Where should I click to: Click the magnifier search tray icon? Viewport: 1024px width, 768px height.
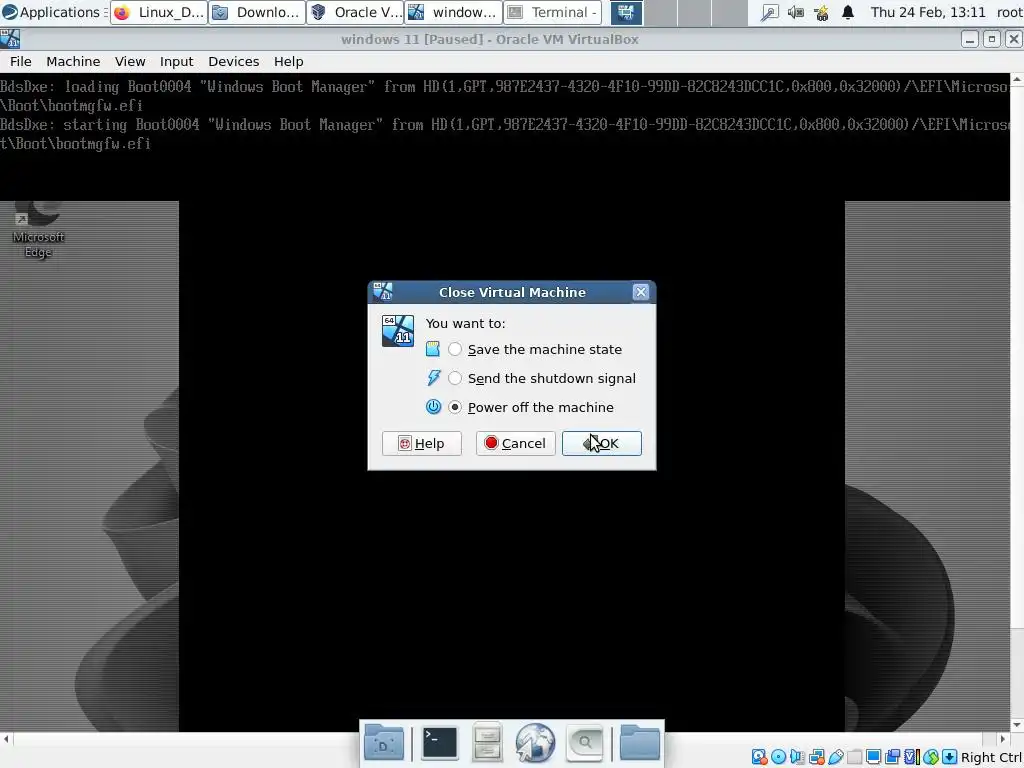pyautogui.click(x=769, y=12)
